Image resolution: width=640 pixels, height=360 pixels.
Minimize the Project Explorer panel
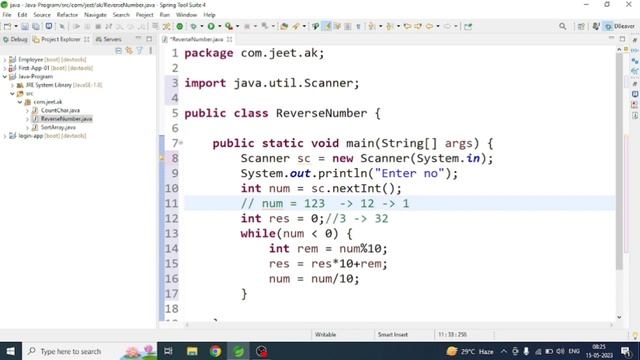pyautogui.click(x=138, y=39)
